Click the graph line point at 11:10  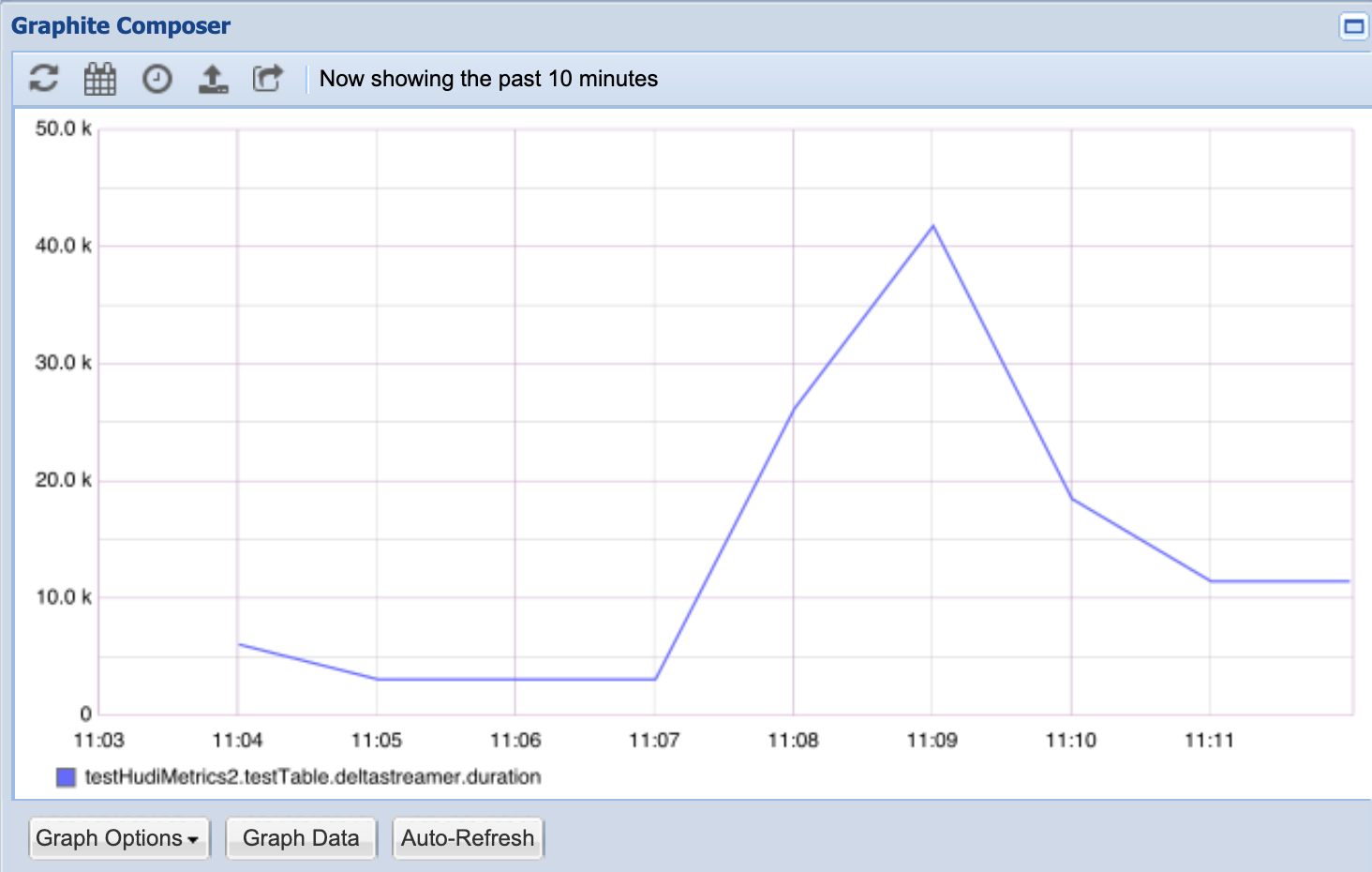tap(1072, 499)
